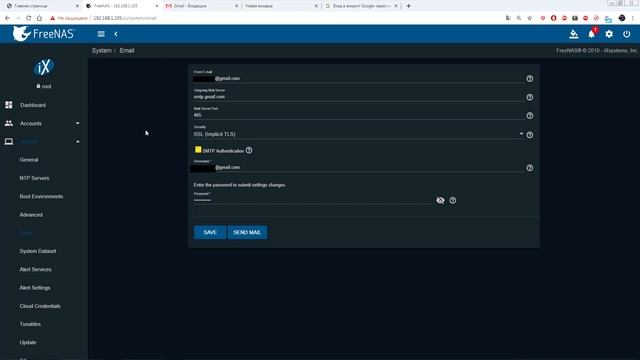Open help for Outgoing Mail Server field
Viewport: 640px width, 360px height.
pos(529,97)
